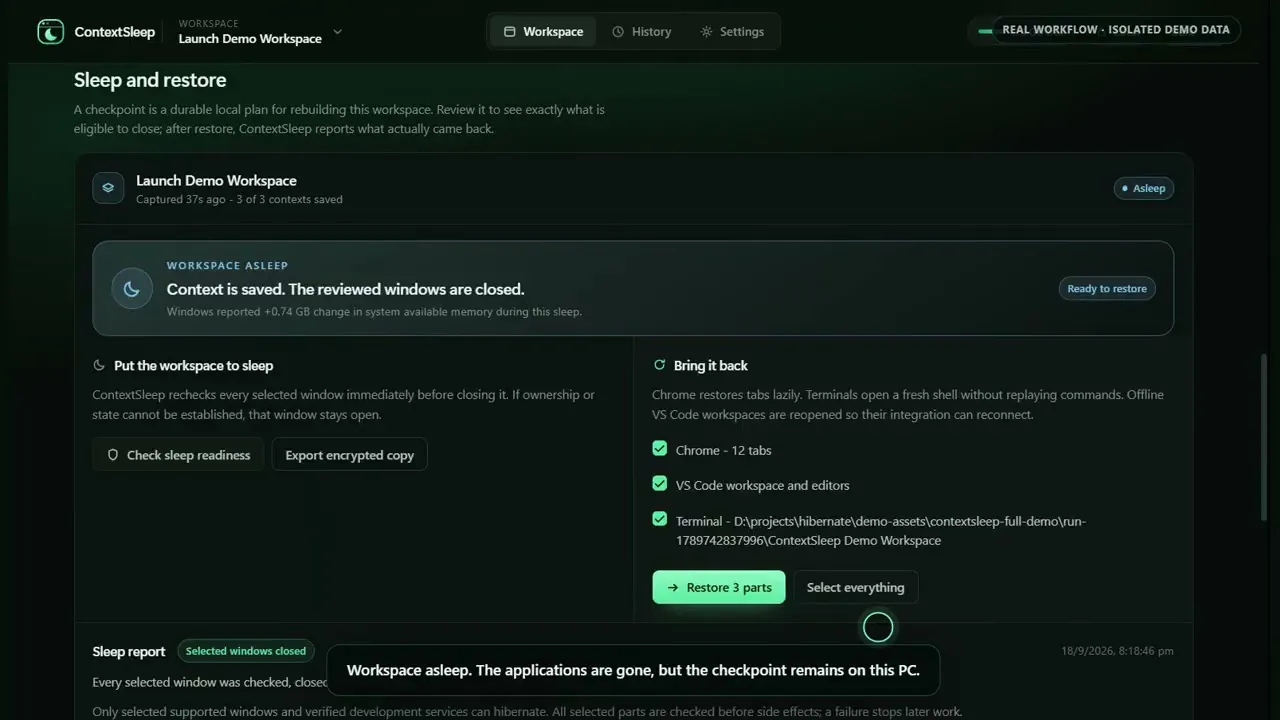1280x720 pixels.
Task: Click the ContextSleep moon logo icon
Action: (x=50, y=32)
